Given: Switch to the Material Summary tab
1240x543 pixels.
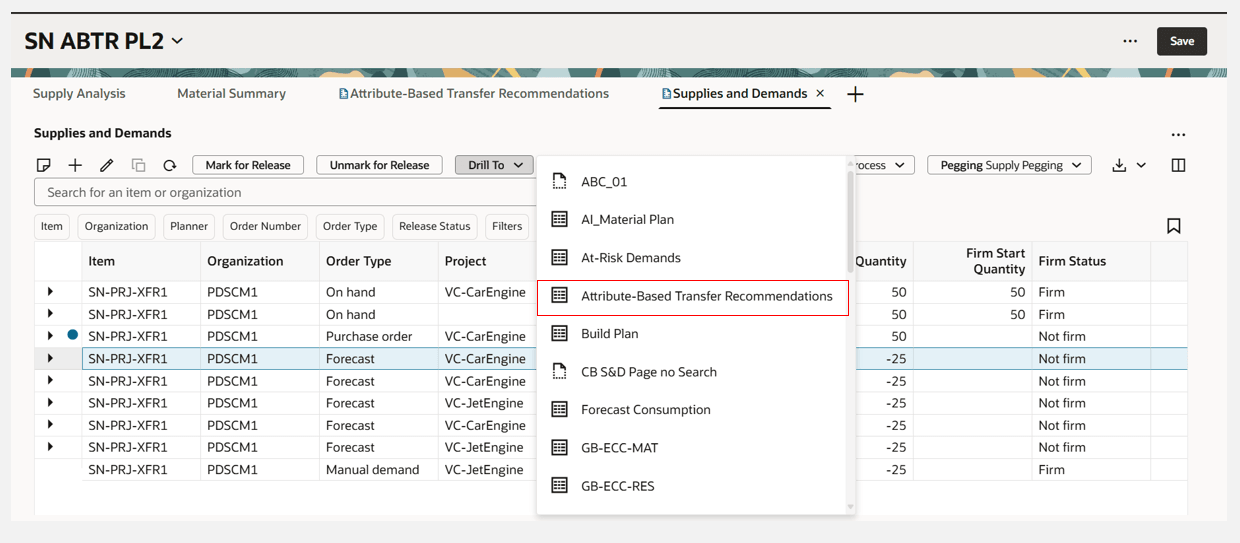Looking at the screenshot, I should (231, 93).
